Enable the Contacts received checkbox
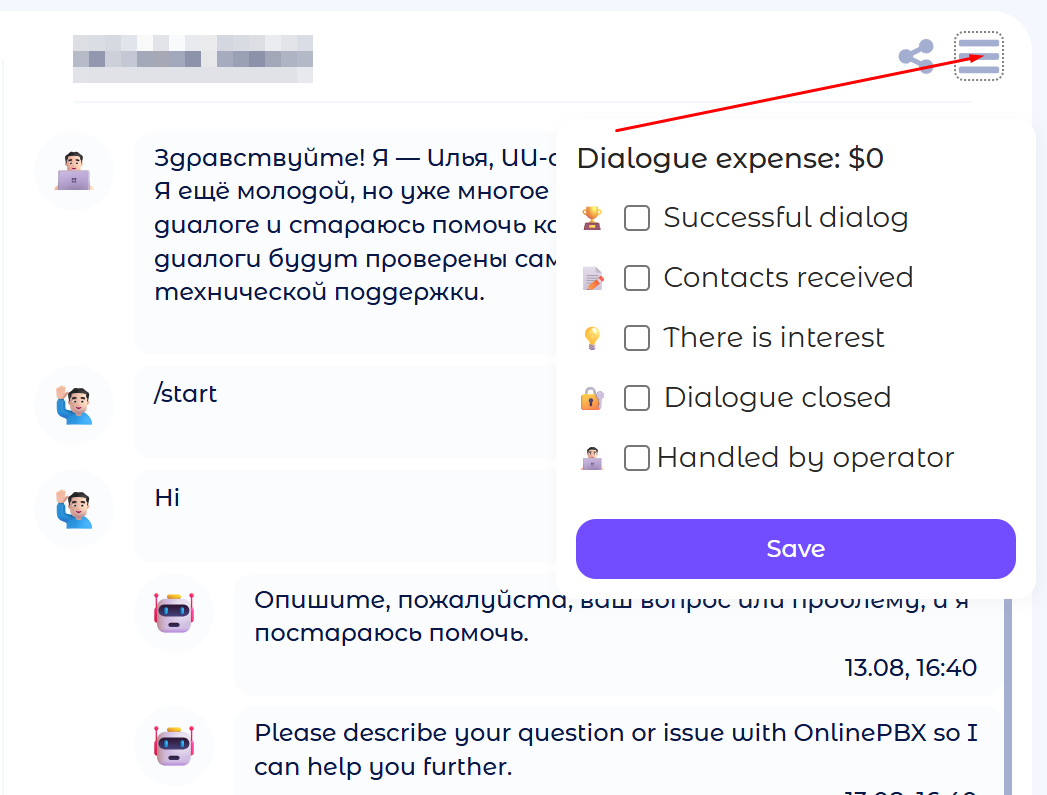1047x795 pixels. [x=637, y=278]
